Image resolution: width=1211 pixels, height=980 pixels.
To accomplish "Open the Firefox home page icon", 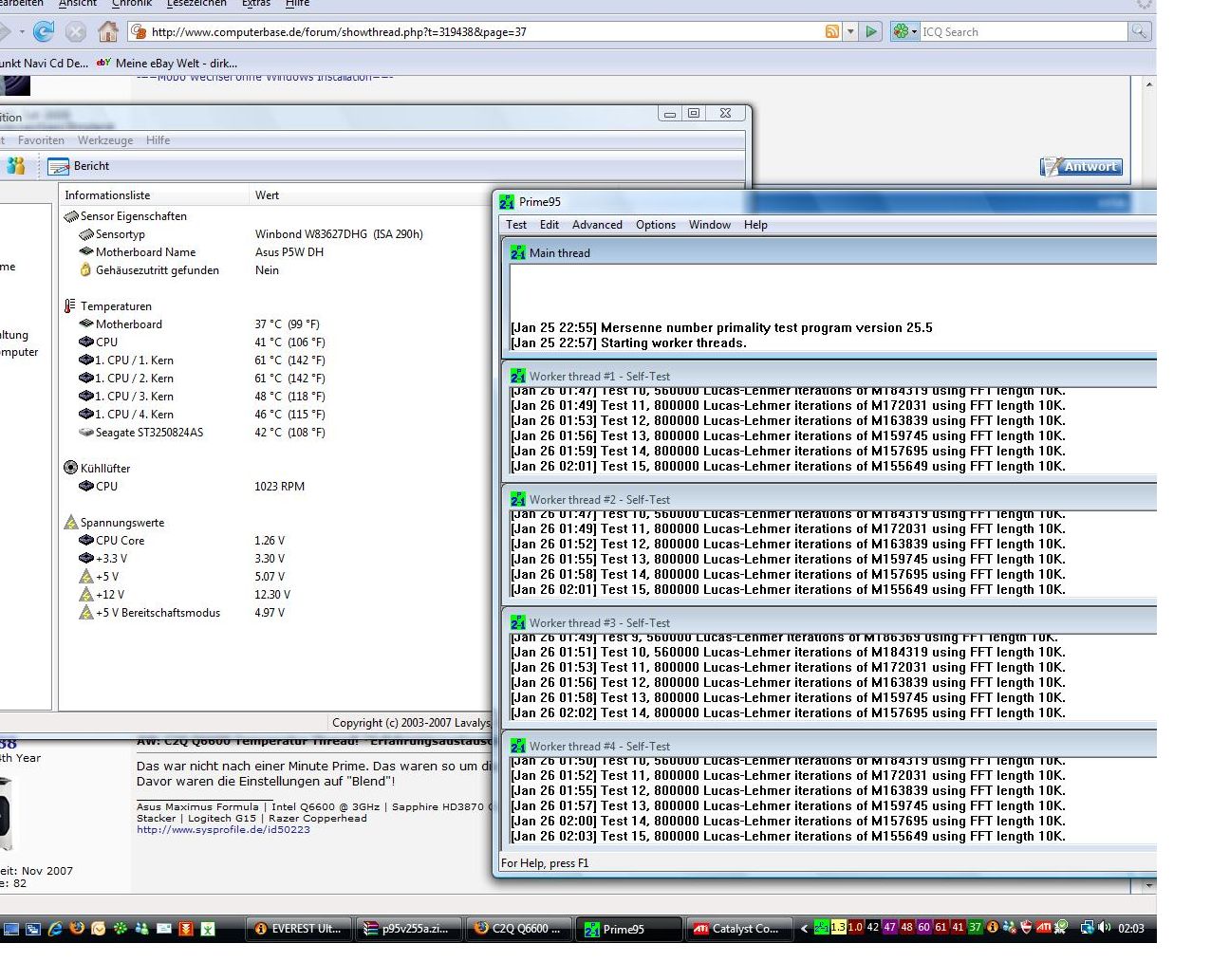I will tap(108, 31).
